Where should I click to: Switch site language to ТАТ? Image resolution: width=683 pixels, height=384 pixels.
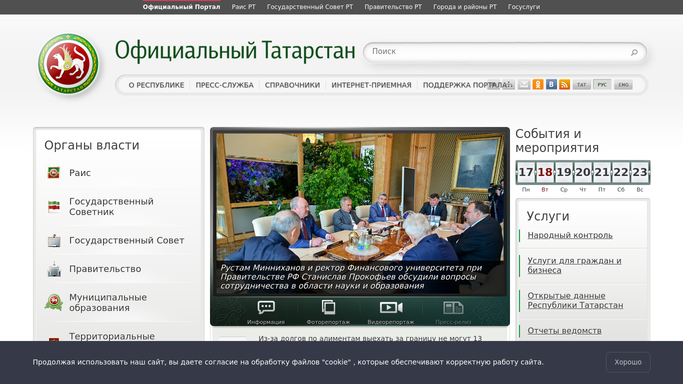coord(582,84)
